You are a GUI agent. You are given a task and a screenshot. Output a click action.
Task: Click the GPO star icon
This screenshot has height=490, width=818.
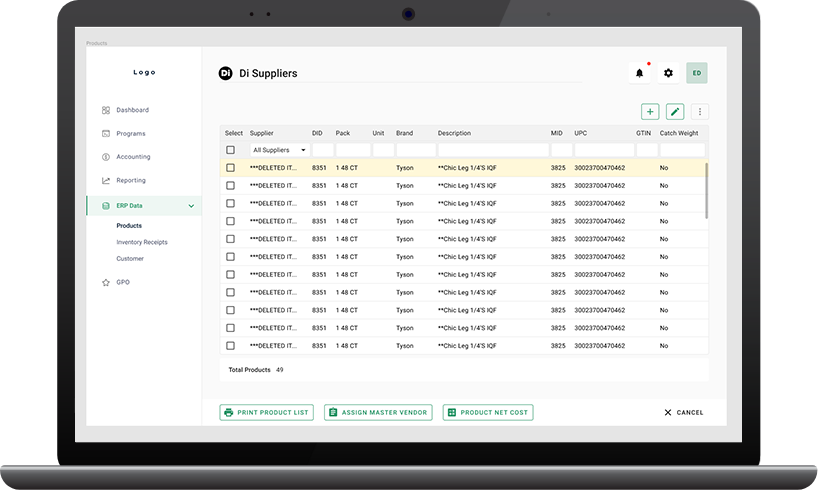click(106, 283)
